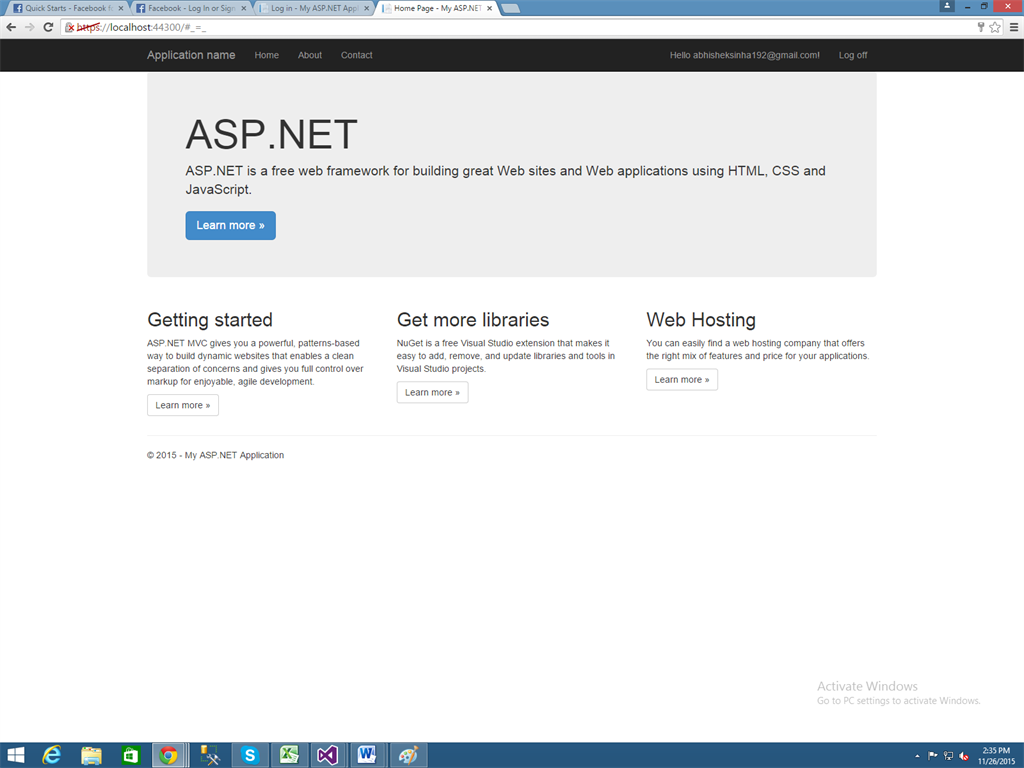Open Excel from the taskbar

(289, 755)
